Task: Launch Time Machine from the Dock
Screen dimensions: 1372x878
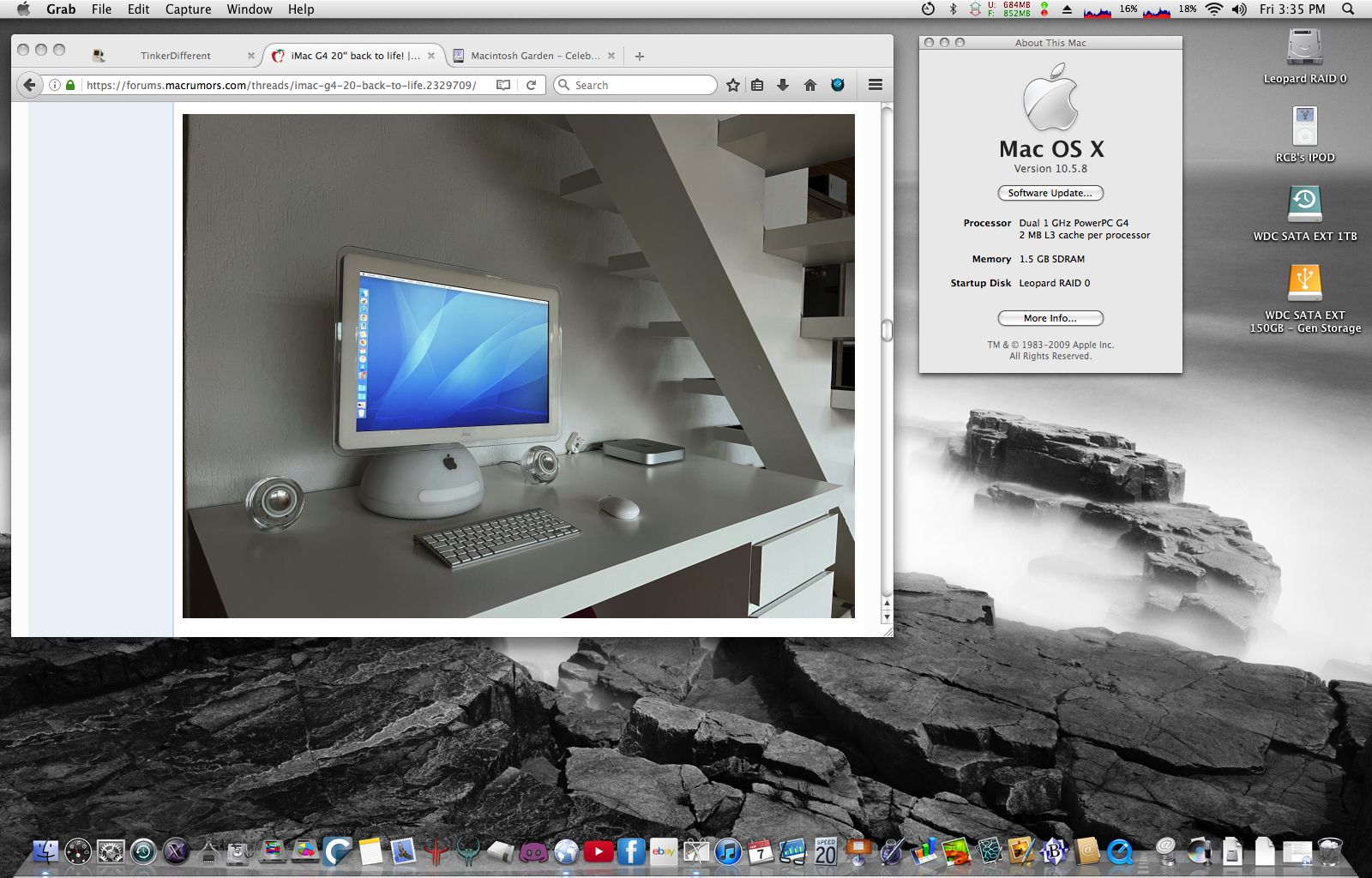Action: 143,851
